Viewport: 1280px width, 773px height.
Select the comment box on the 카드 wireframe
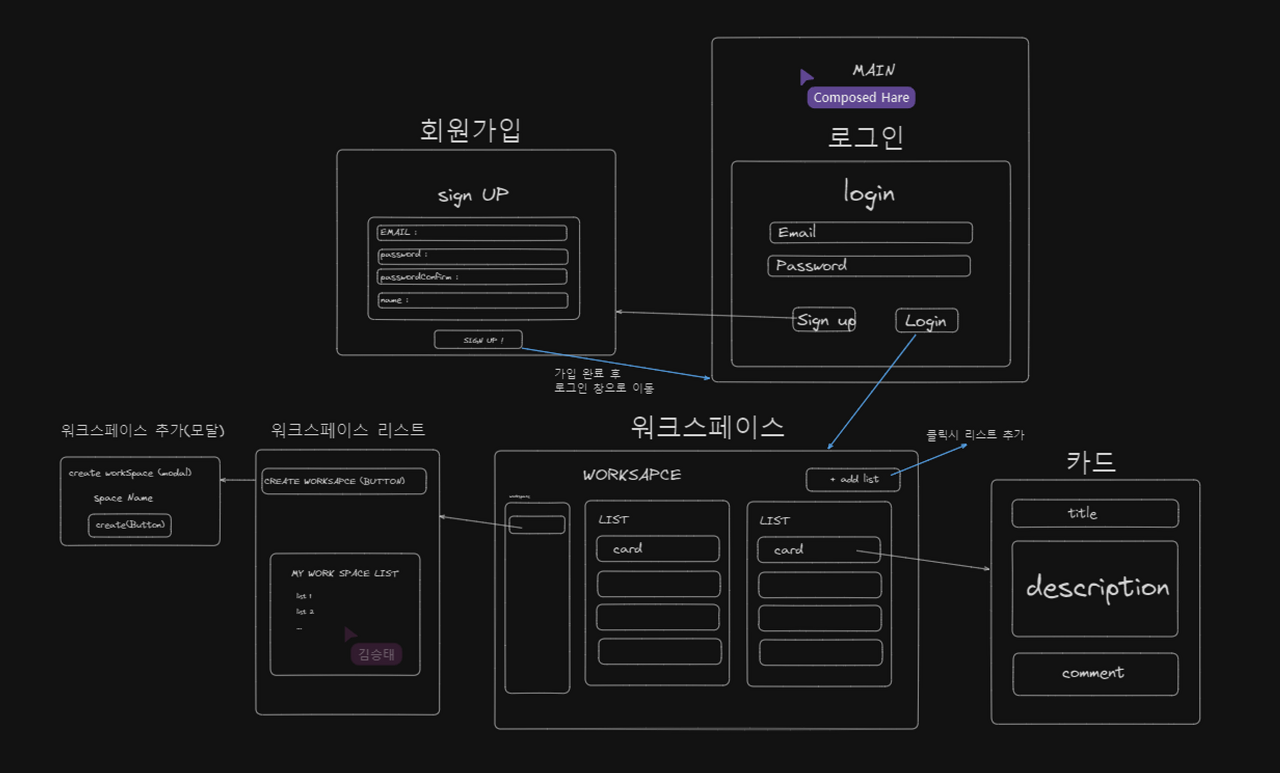click(1094, 673)
